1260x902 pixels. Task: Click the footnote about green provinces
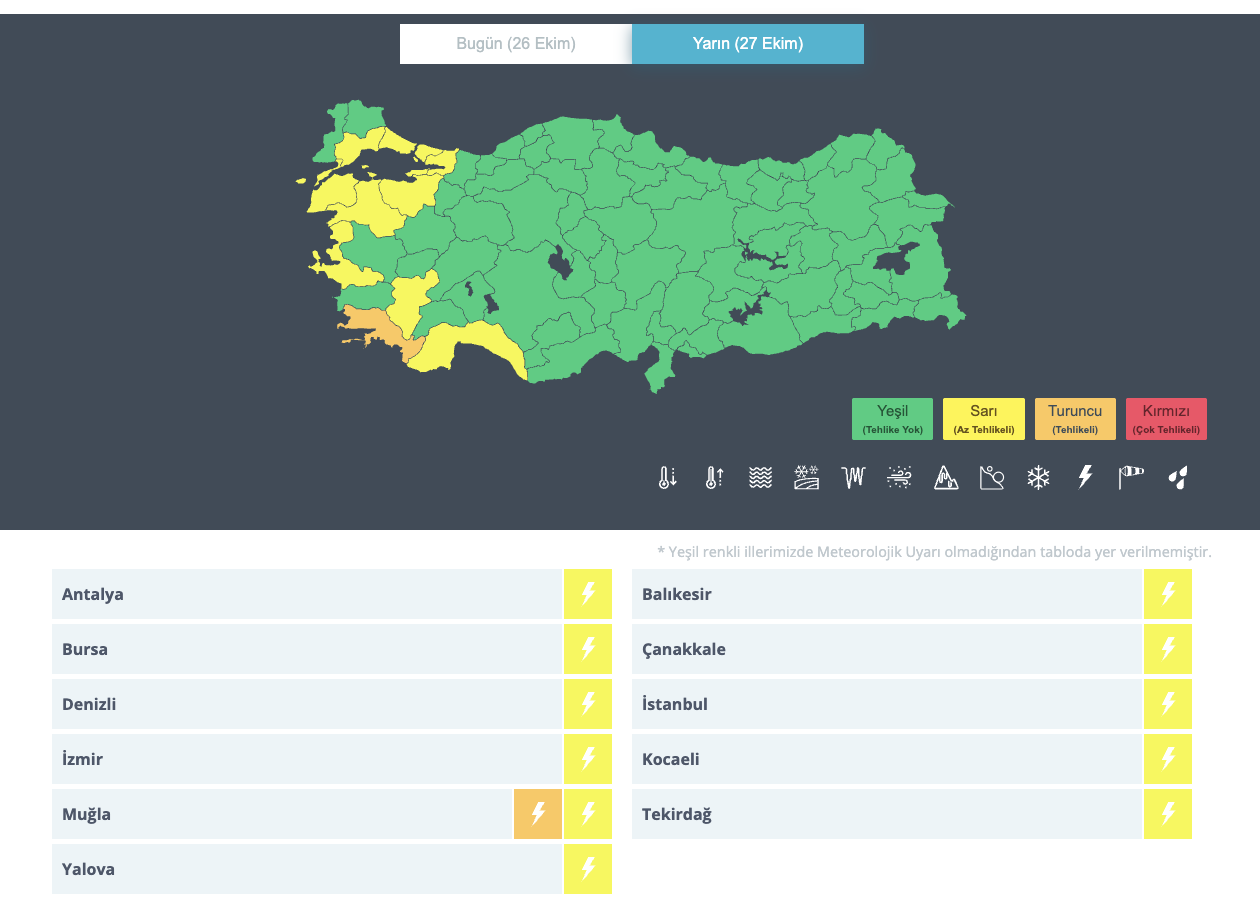(x=934, y=552)
